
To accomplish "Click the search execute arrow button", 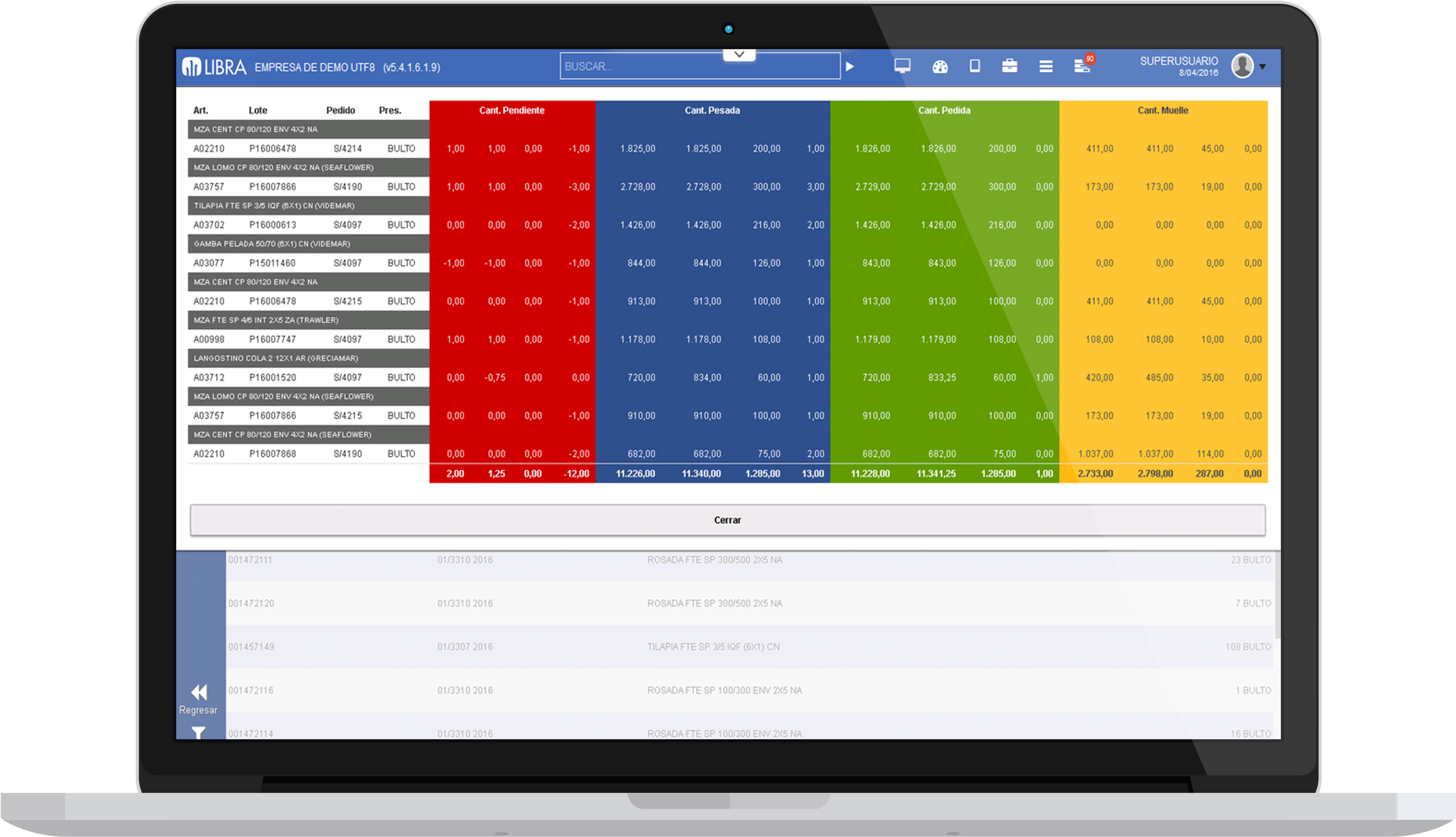I will [x=851, y=66].
